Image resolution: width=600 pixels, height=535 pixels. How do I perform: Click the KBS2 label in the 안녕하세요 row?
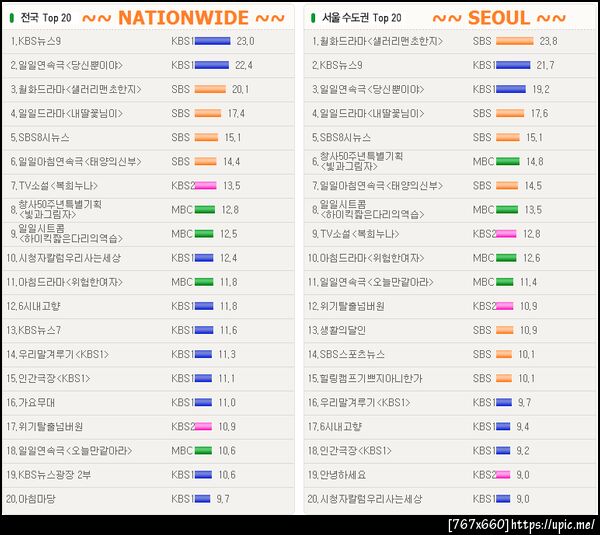click(x=484, y=475)
